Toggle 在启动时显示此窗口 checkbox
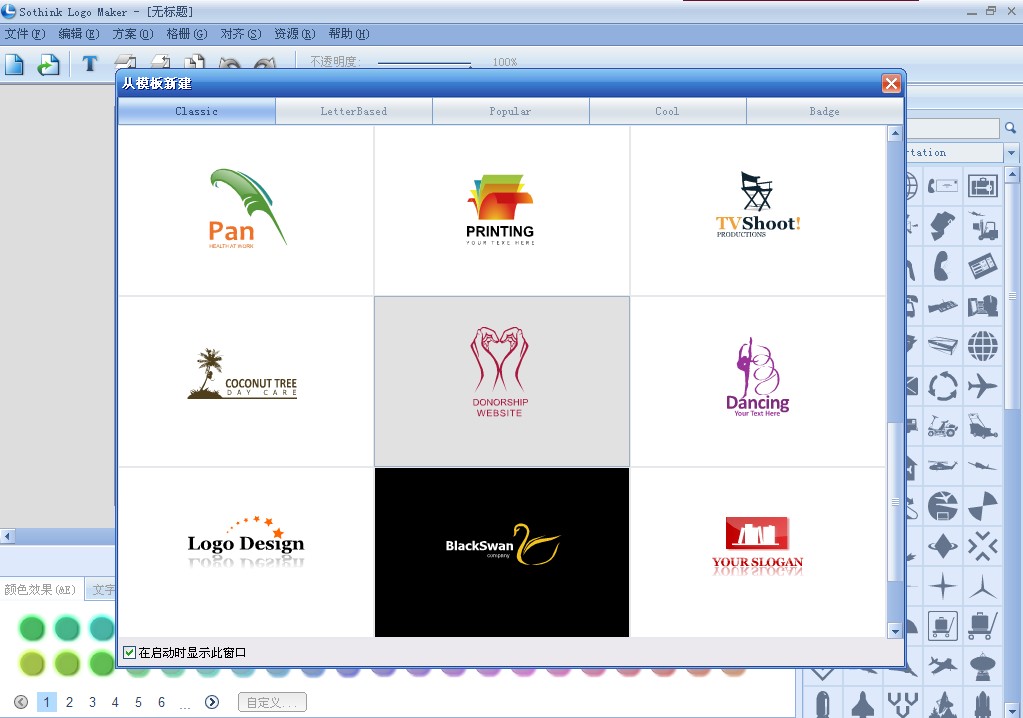Screen dimensions: 1023x718 (129, 652)
